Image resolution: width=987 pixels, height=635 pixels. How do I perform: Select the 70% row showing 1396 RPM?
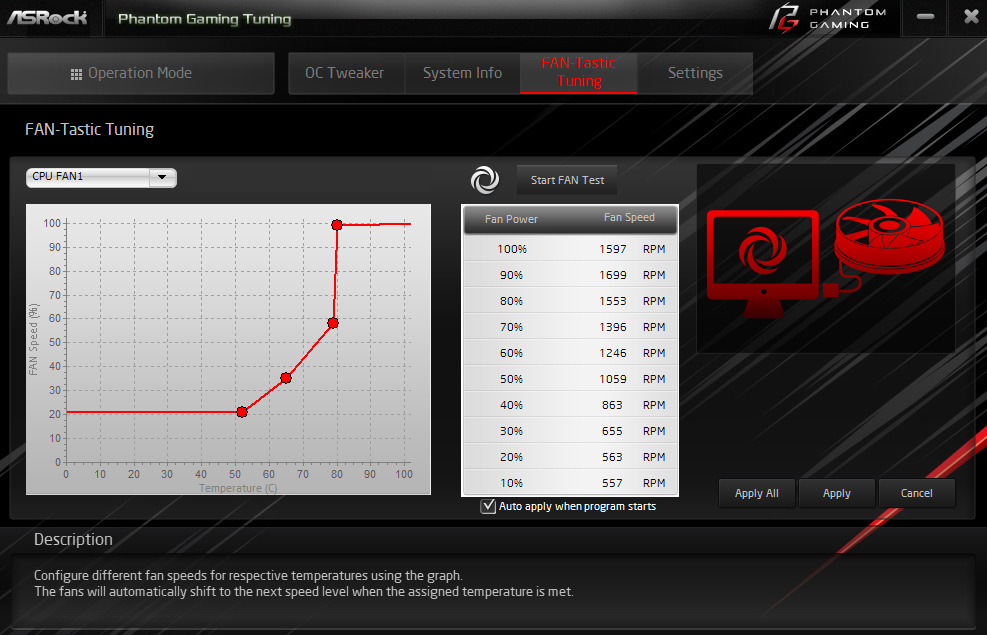point(570,327)
